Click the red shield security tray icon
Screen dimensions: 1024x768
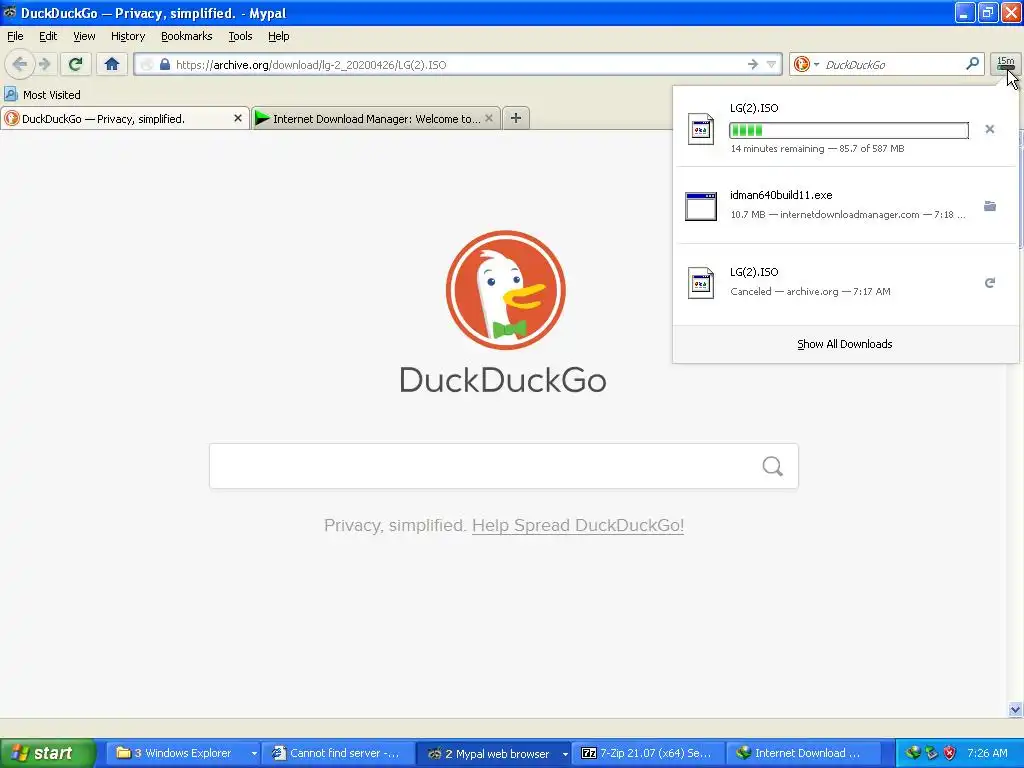point(949,753)
